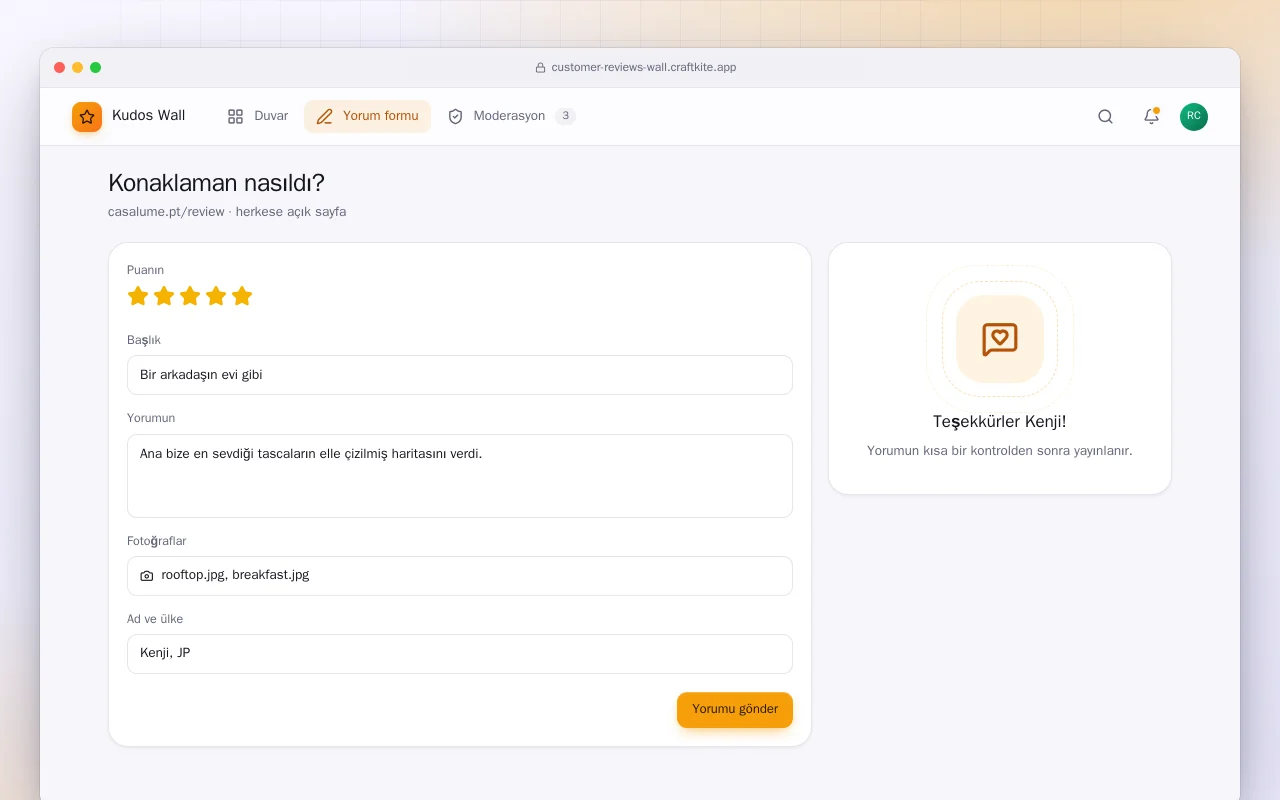This screenshot has height=800, width=1280.
Task: Click the lock icon in address bar
Action: (x=540, y=68)
